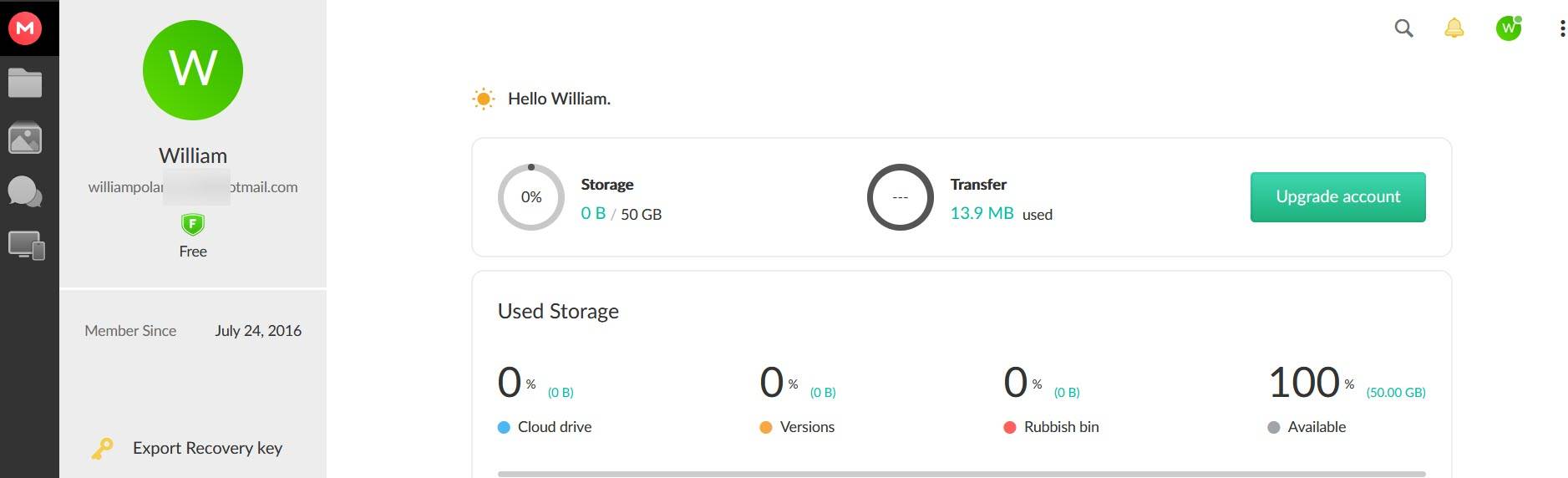1568x478 pixels.
Task: Open the Devices sidebar icon
Action: (x=26, y=246)
